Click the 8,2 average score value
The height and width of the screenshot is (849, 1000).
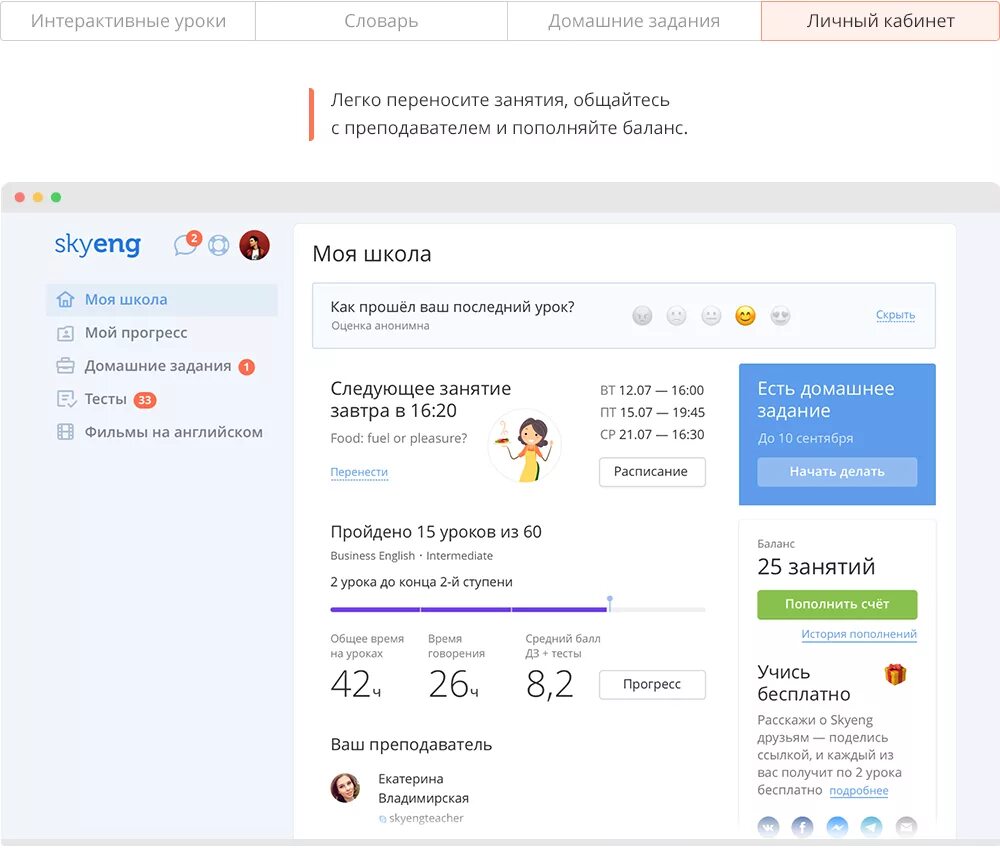point(550,684)
